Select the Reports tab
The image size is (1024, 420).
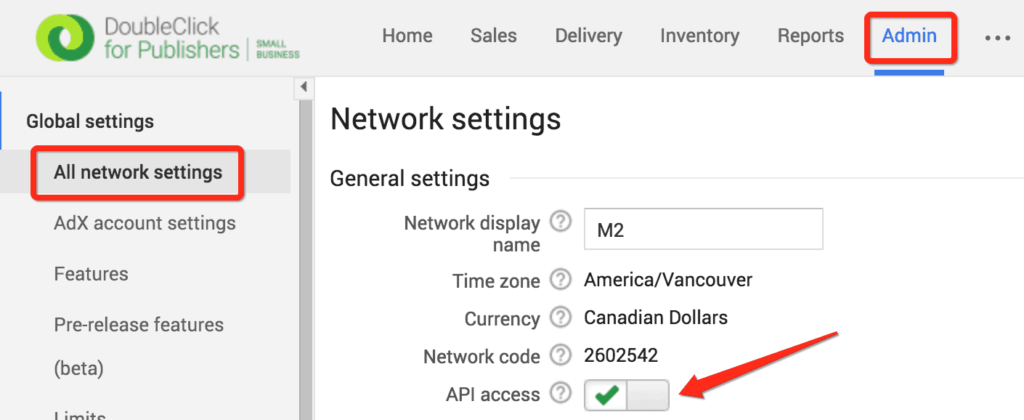(810, 36)
